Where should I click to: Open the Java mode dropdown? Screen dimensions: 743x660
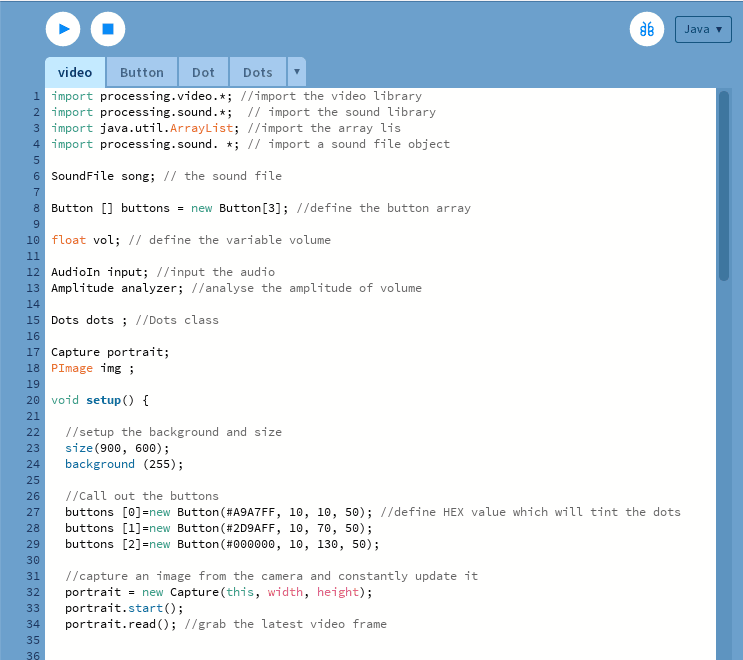point(703,29)
